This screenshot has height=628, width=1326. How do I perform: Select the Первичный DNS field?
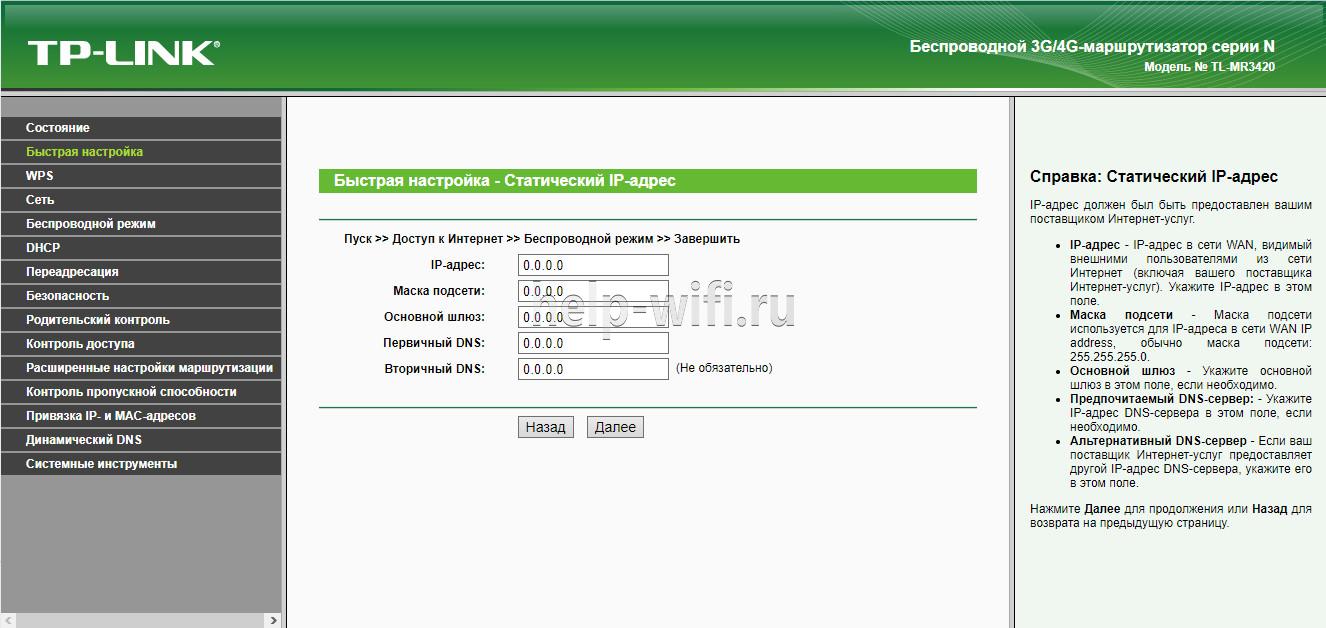click(x=593, y=343)
